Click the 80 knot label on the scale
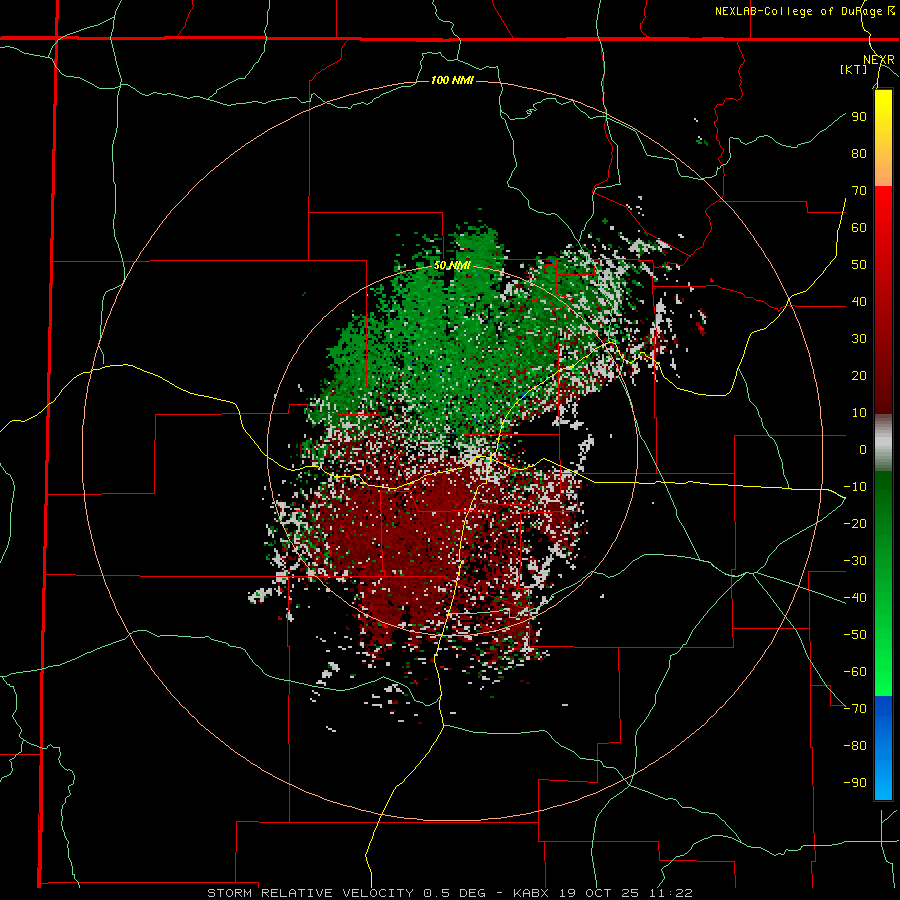The height and width of the screenshot is (900, 900). (x=859, y=153)
